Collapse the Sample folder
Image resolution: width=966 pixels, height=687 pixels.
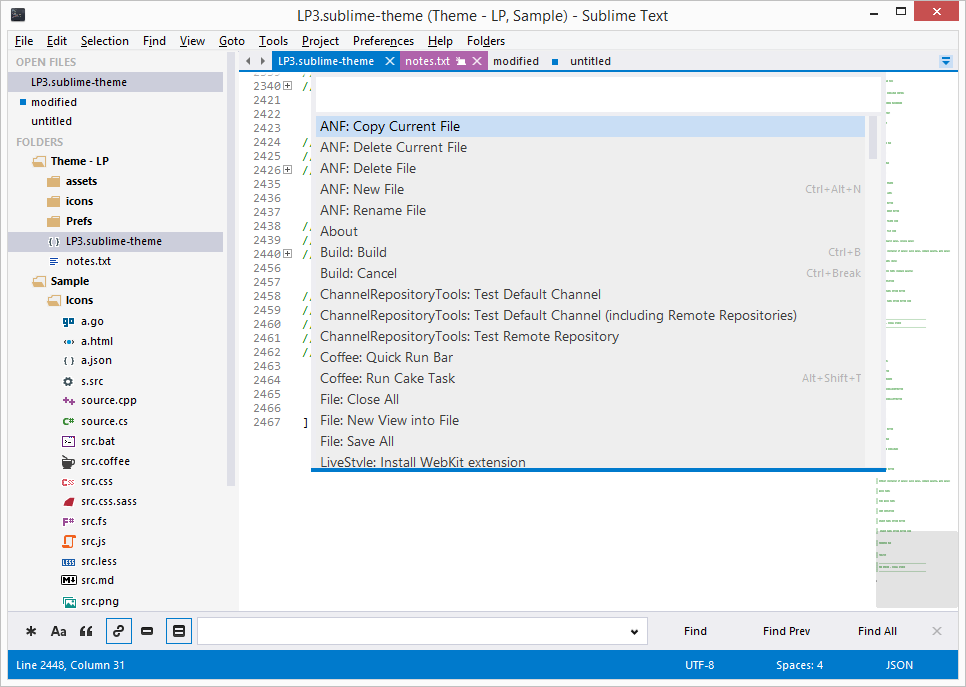[x=39, y=282]
